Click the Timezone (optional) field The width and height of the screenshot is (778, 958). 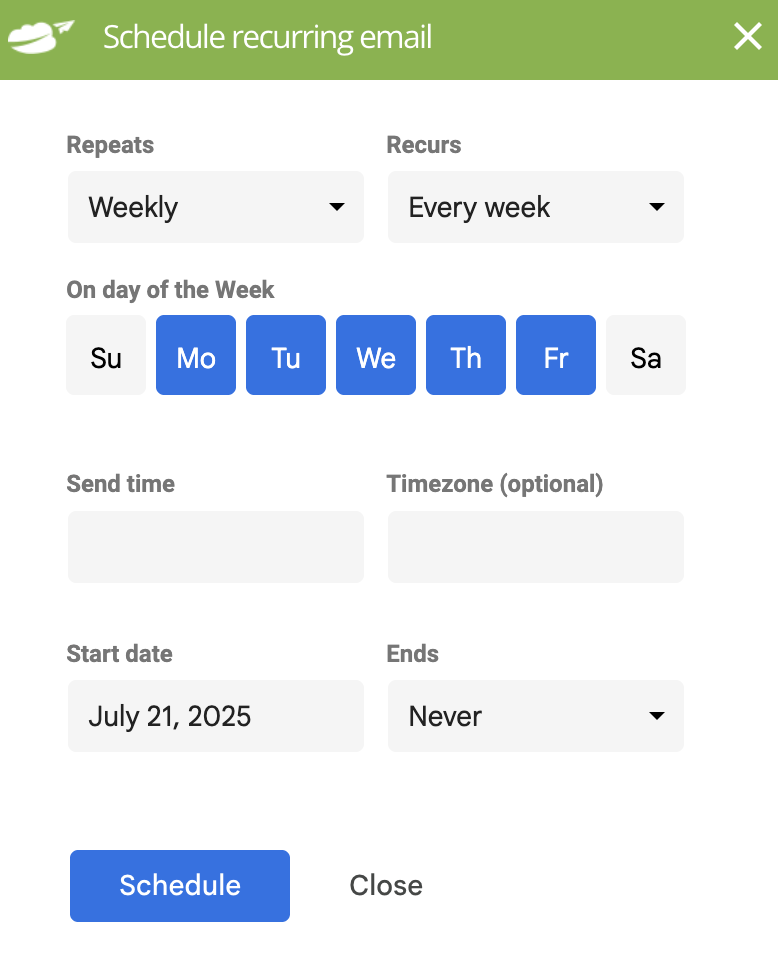pos(535,547)
